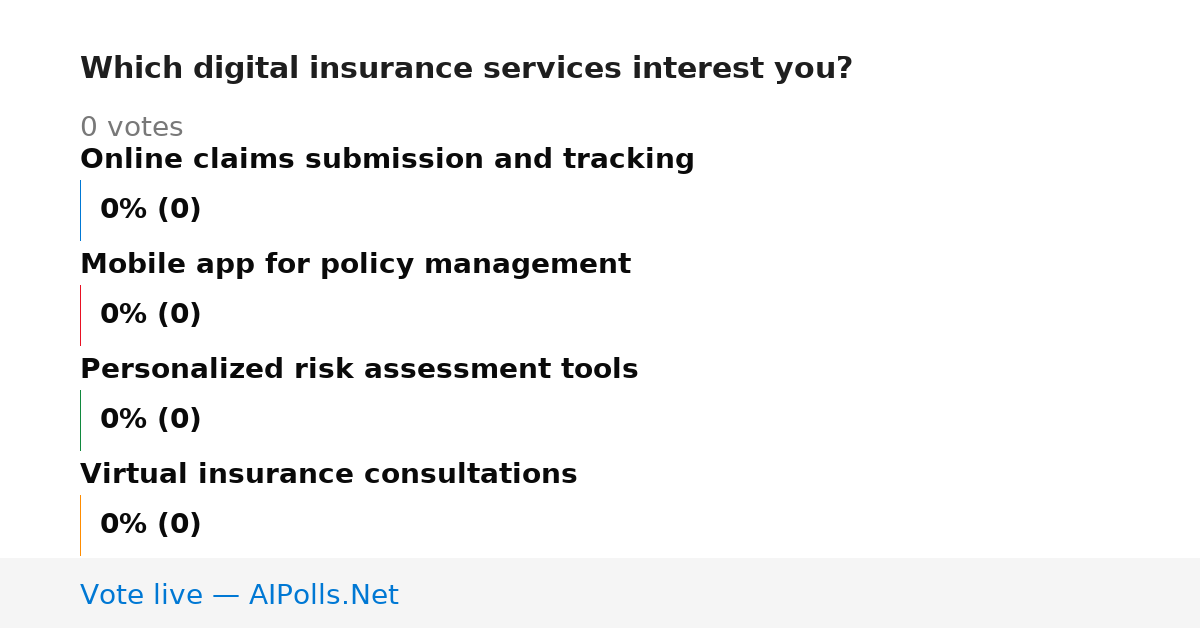Select 'Virtual insurance consultations' option
The image size is (1200, 628).
328,475
